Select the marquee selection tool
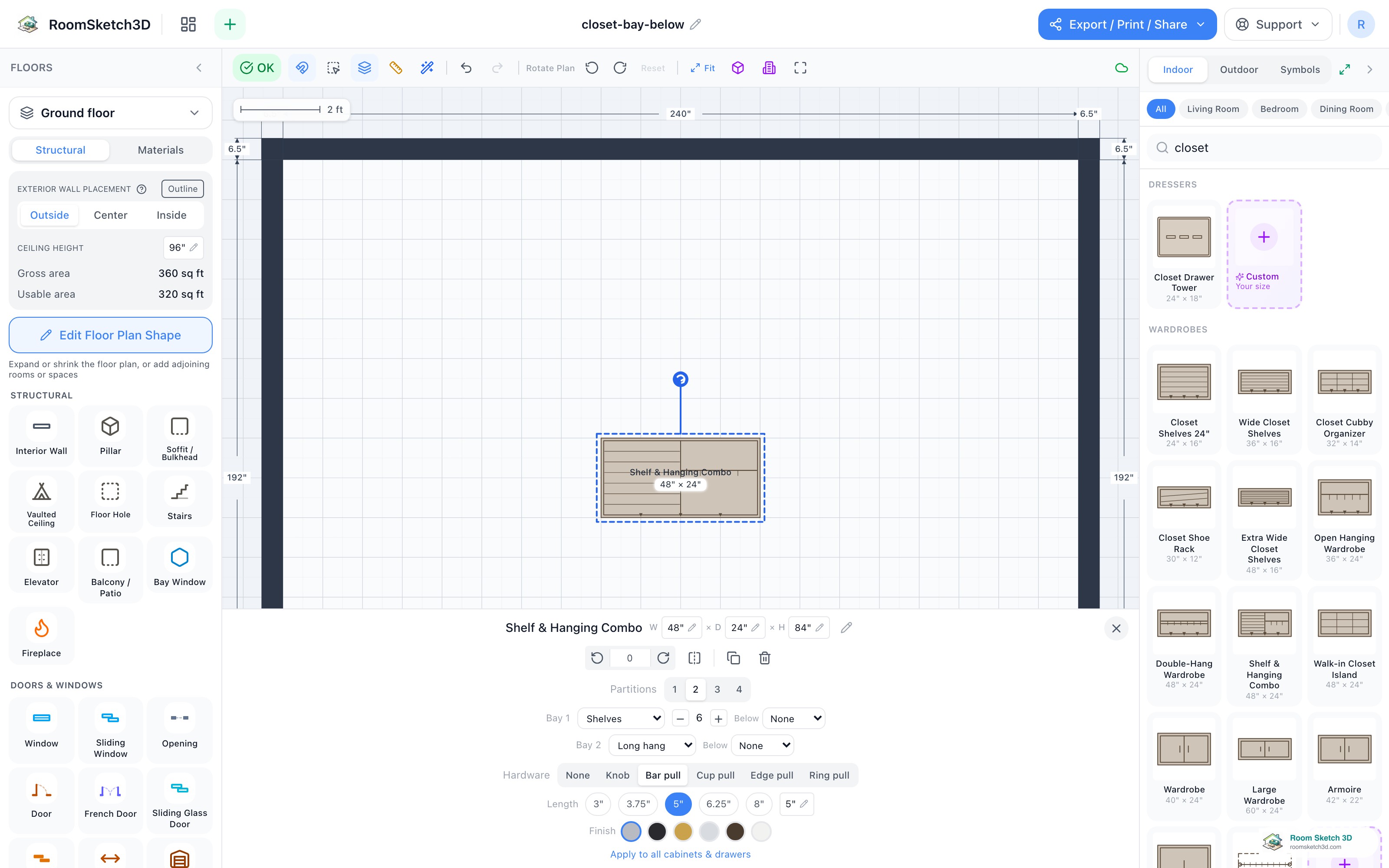The width and height of the screenshot is (1389, 868). click(x=333, y=68)
